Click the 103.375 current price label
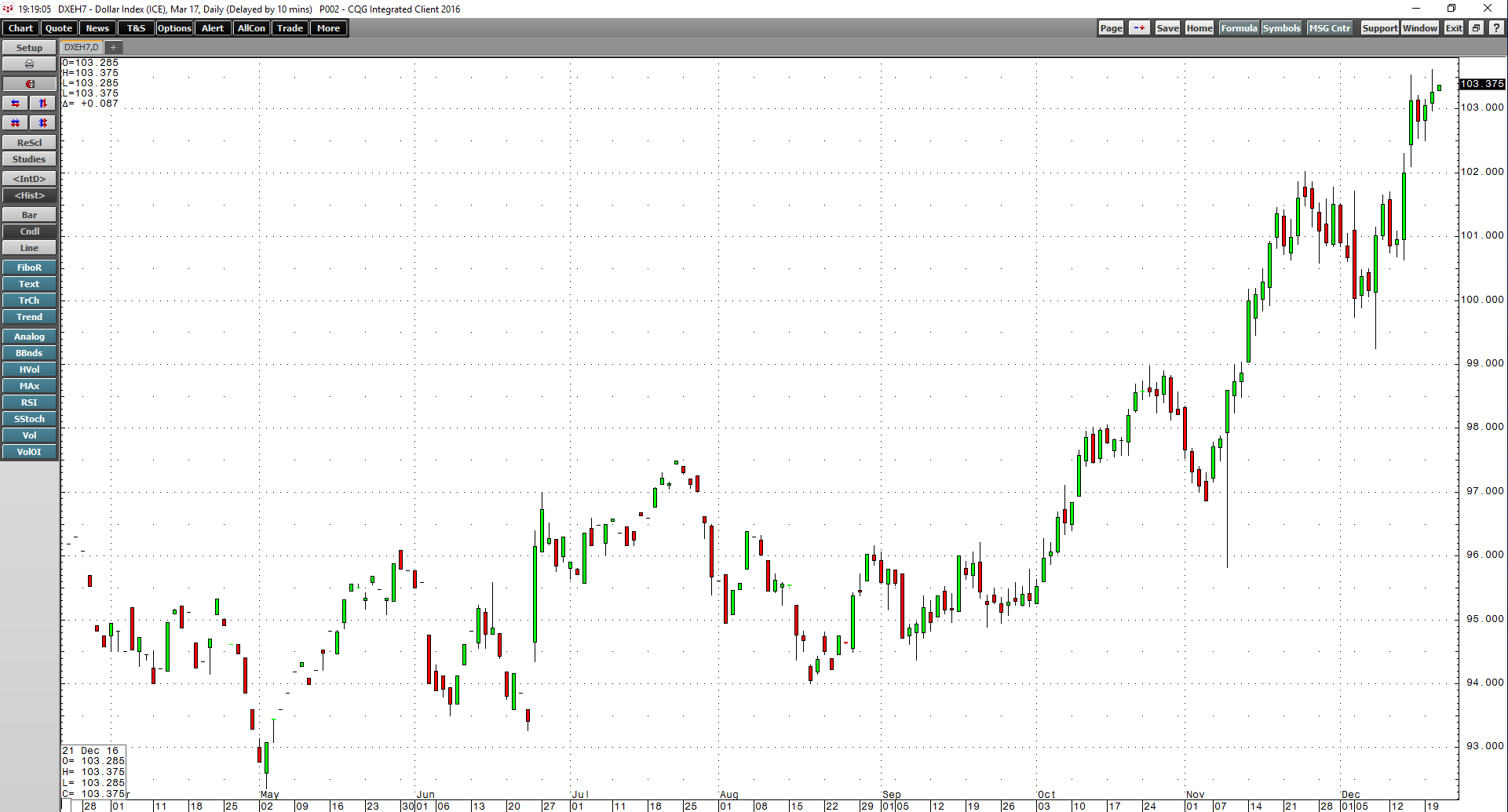 (1482, 84)
